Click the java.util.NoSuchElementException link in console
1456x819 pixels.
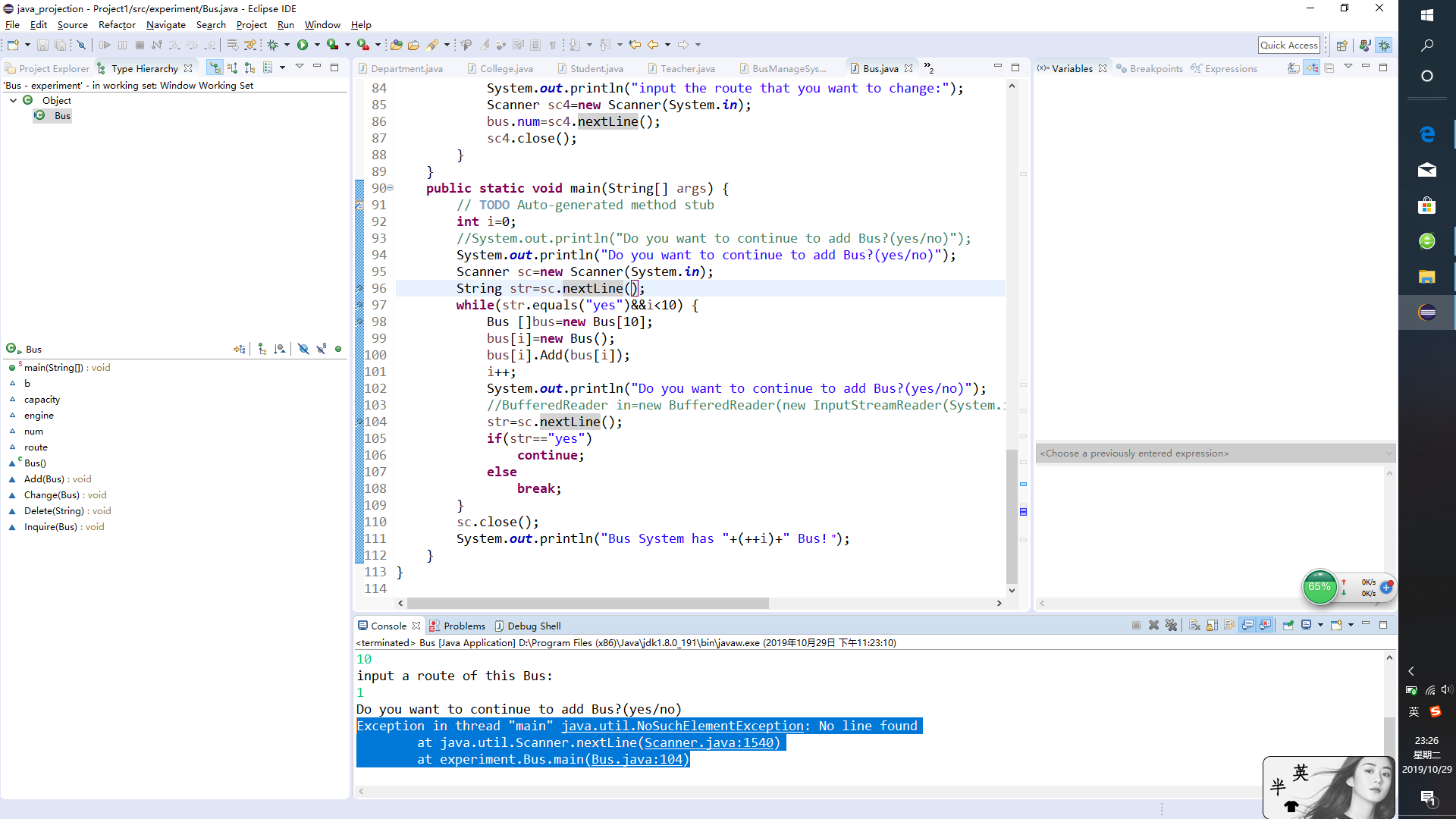682,726
